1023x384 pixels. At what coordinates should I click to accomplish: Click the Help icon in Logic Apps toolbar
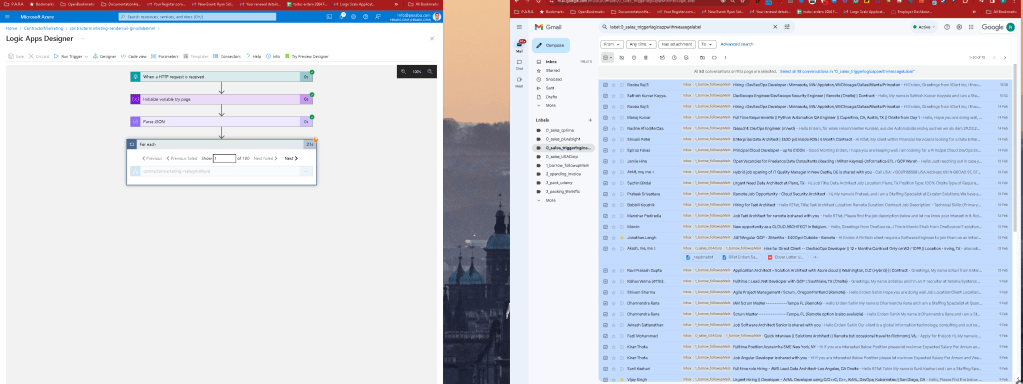pyautogui.click(x=248, y=57)
